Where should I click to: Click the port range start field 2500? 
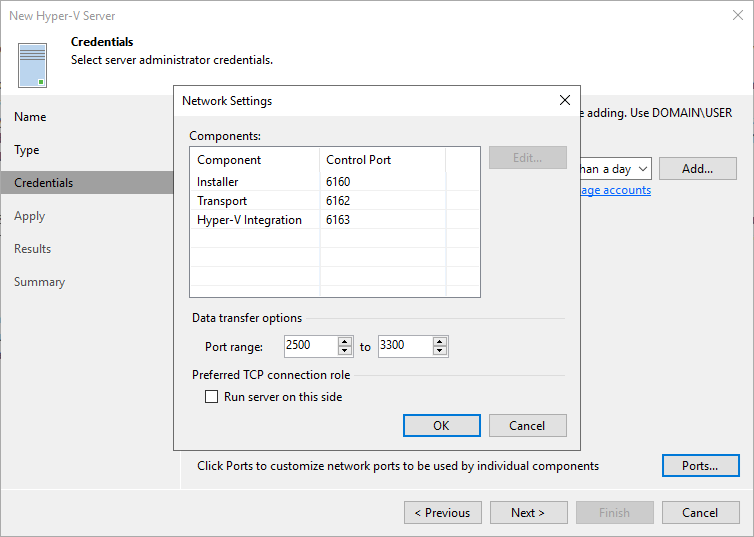(x=311, y=346)
